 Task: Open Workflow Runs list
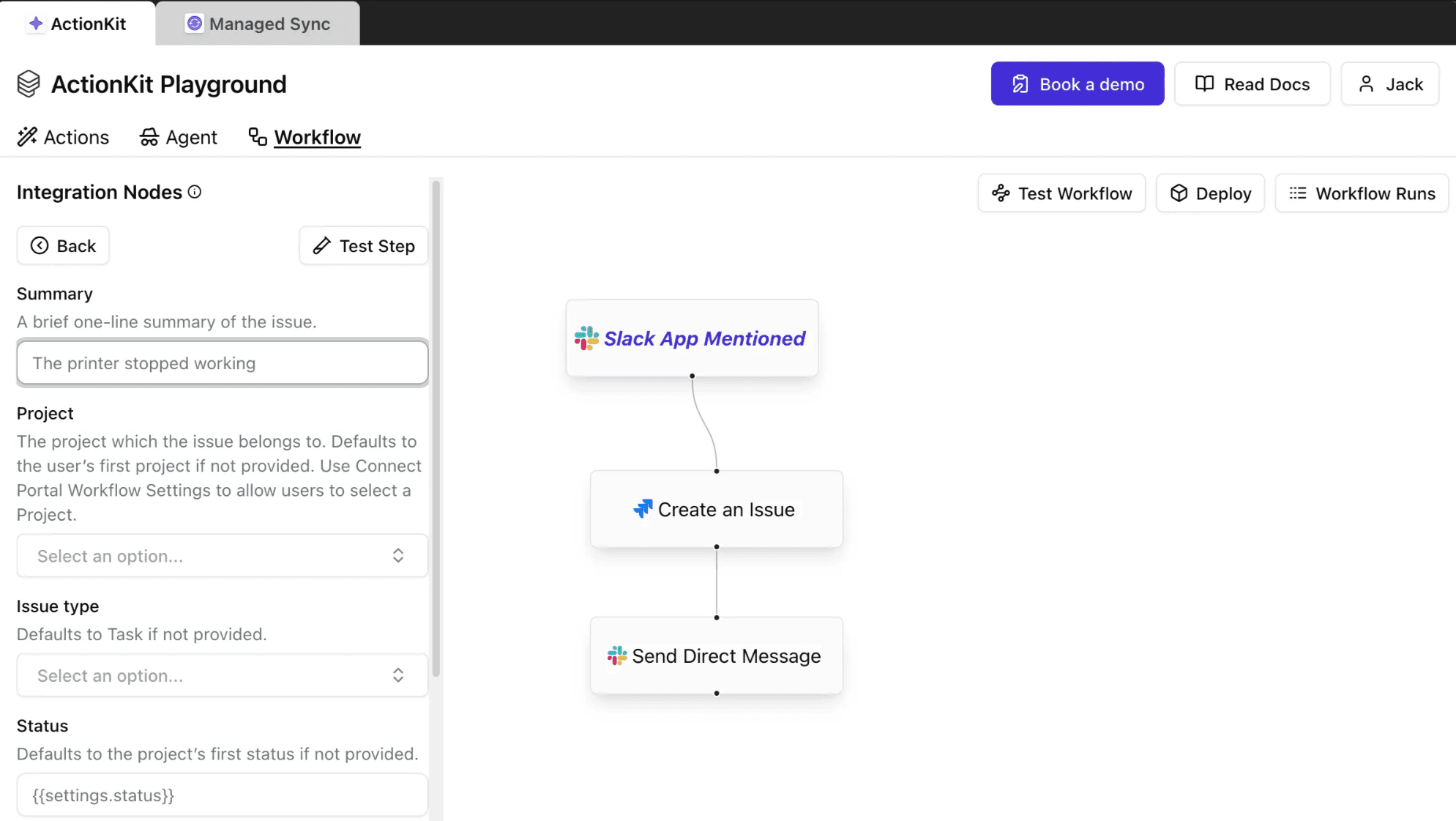pos(1362,193)
